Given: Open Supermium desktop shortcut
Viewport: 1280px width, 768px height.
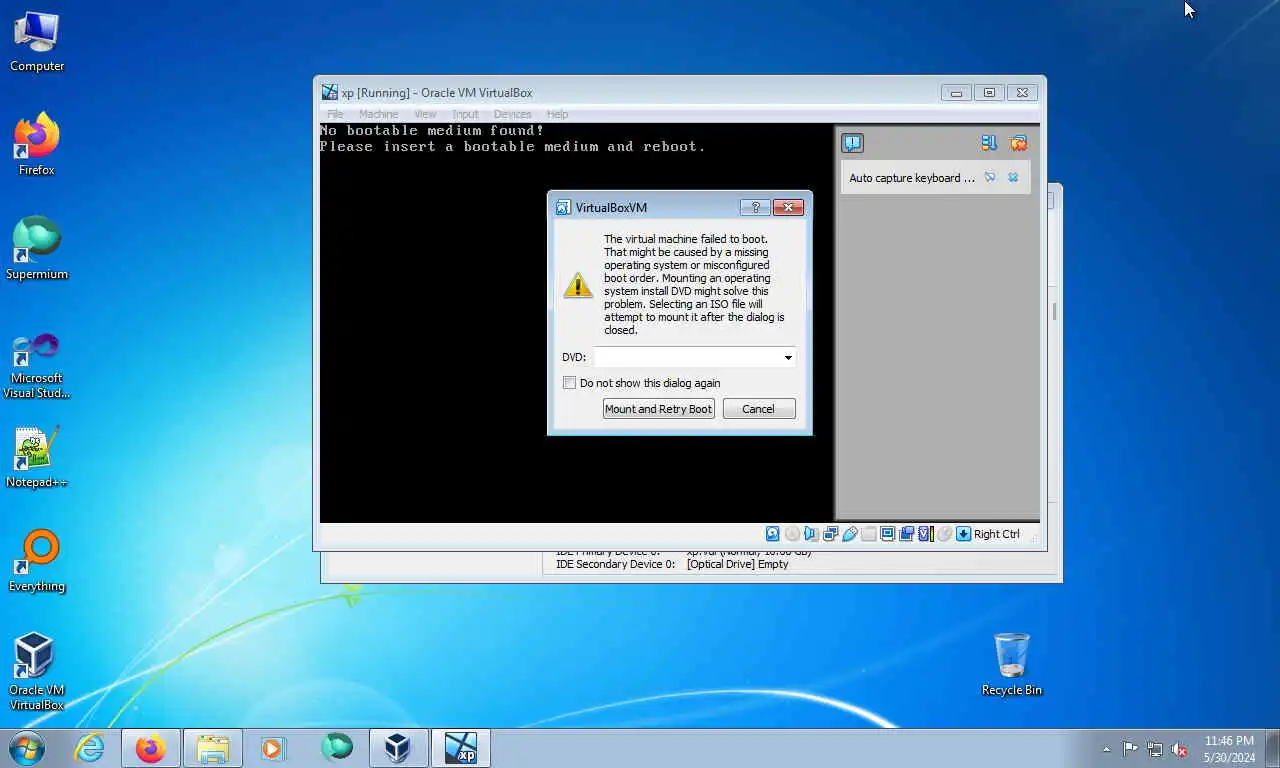Looking at the screenshot, I should 37,249.
